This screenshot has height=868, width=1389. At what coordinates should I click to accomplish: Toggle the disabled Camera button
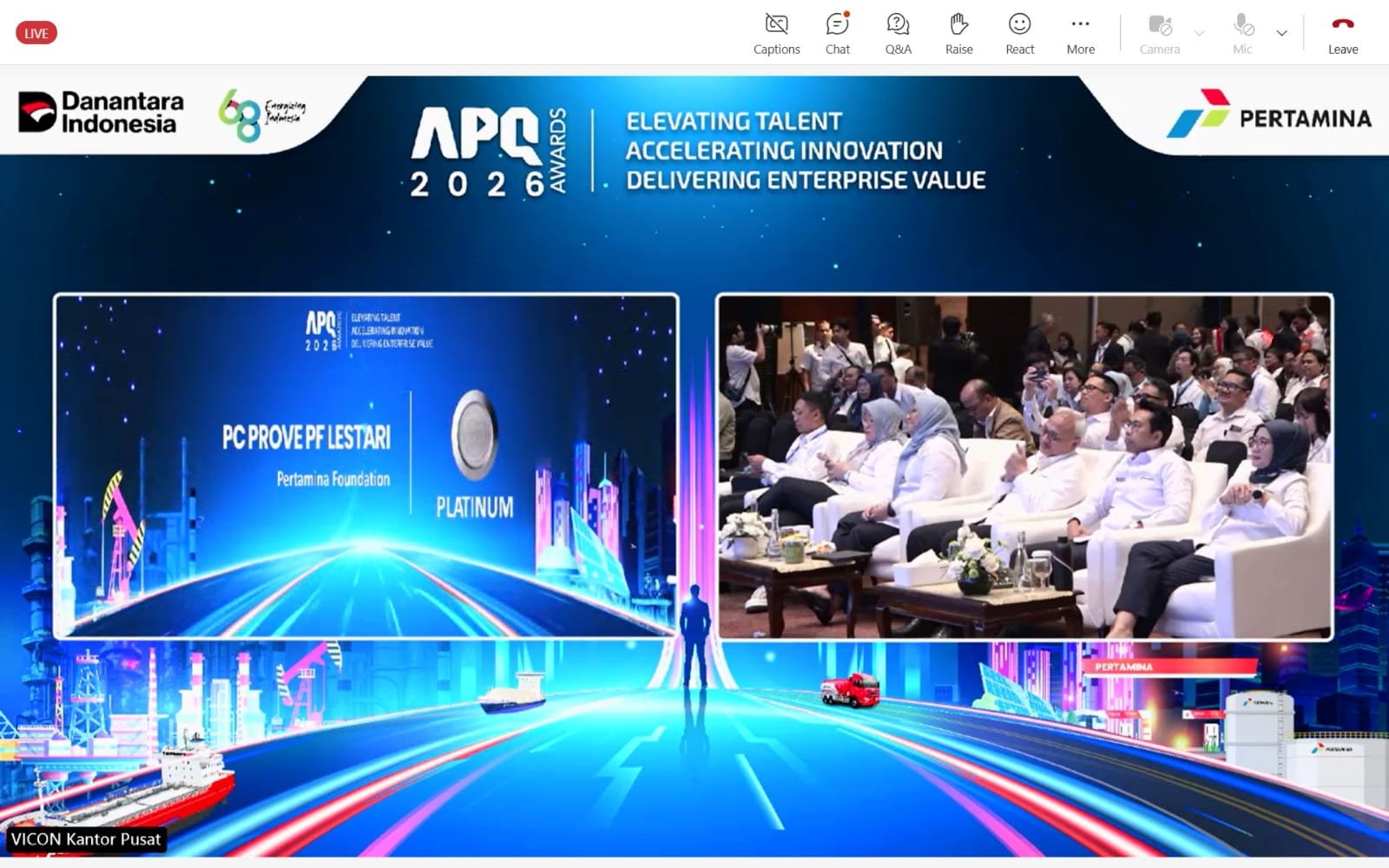click(x=1159, y=34)
